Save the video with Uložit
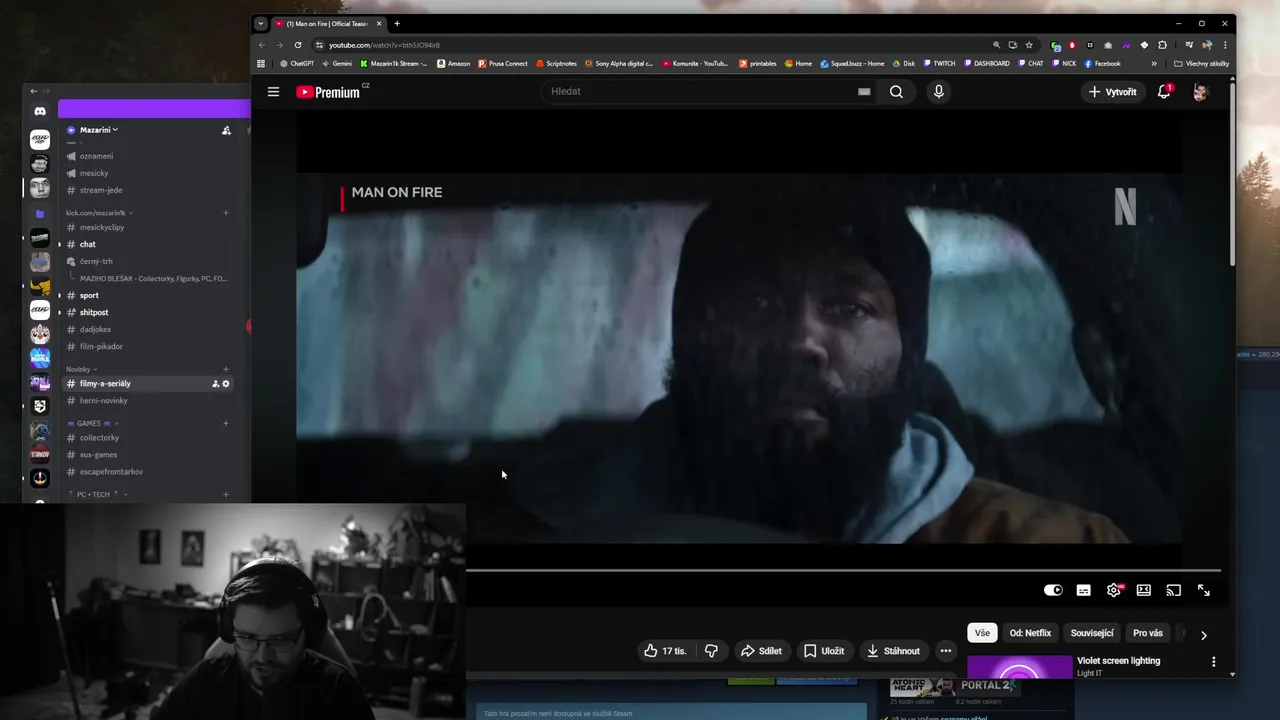Image resolution: width=1280 pixels, height=720 pixels. click(824, 651)
